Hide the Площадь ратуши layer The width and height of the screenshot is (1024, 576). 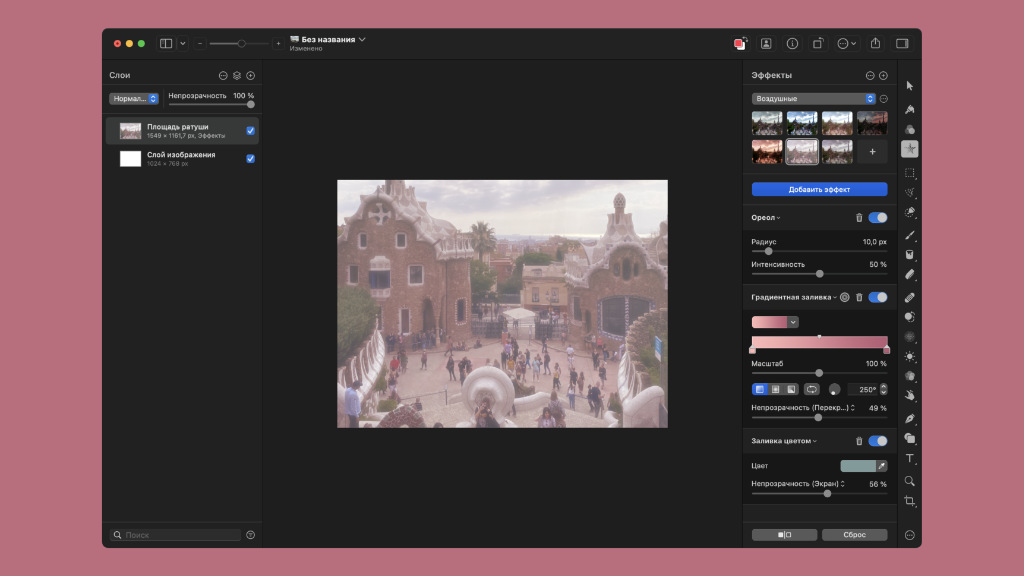click(250, 130)
